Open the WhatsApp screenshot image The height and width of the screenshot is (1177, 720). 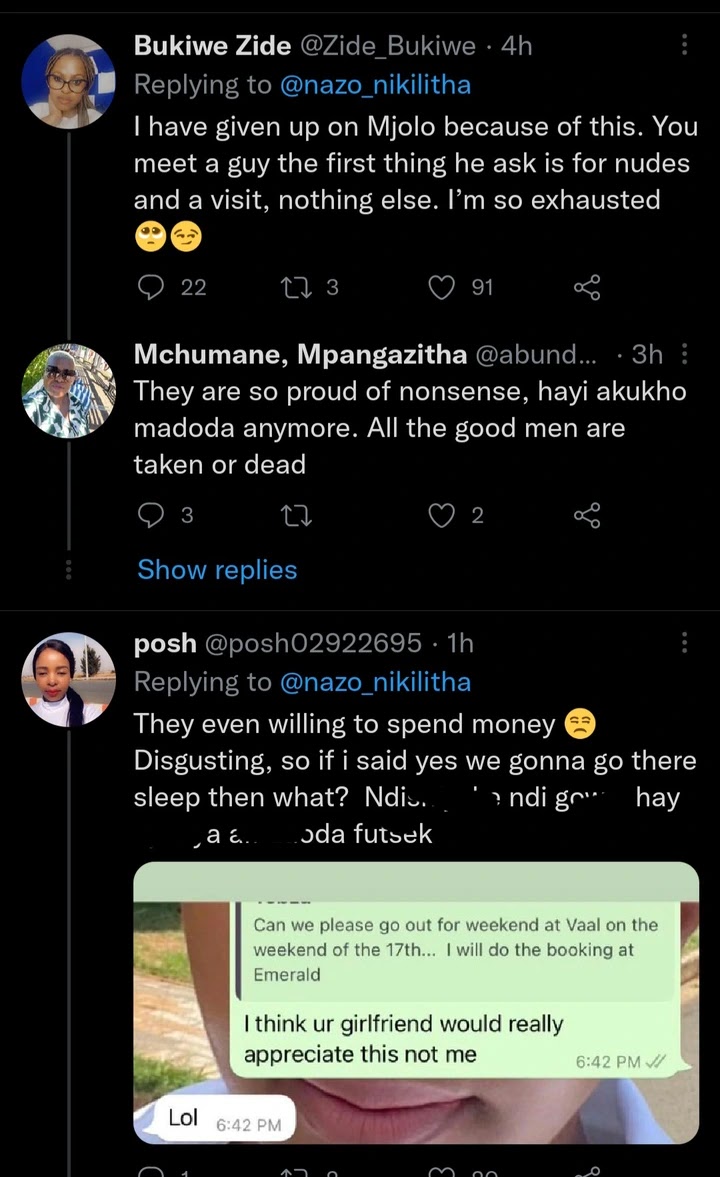(416, 1002)
